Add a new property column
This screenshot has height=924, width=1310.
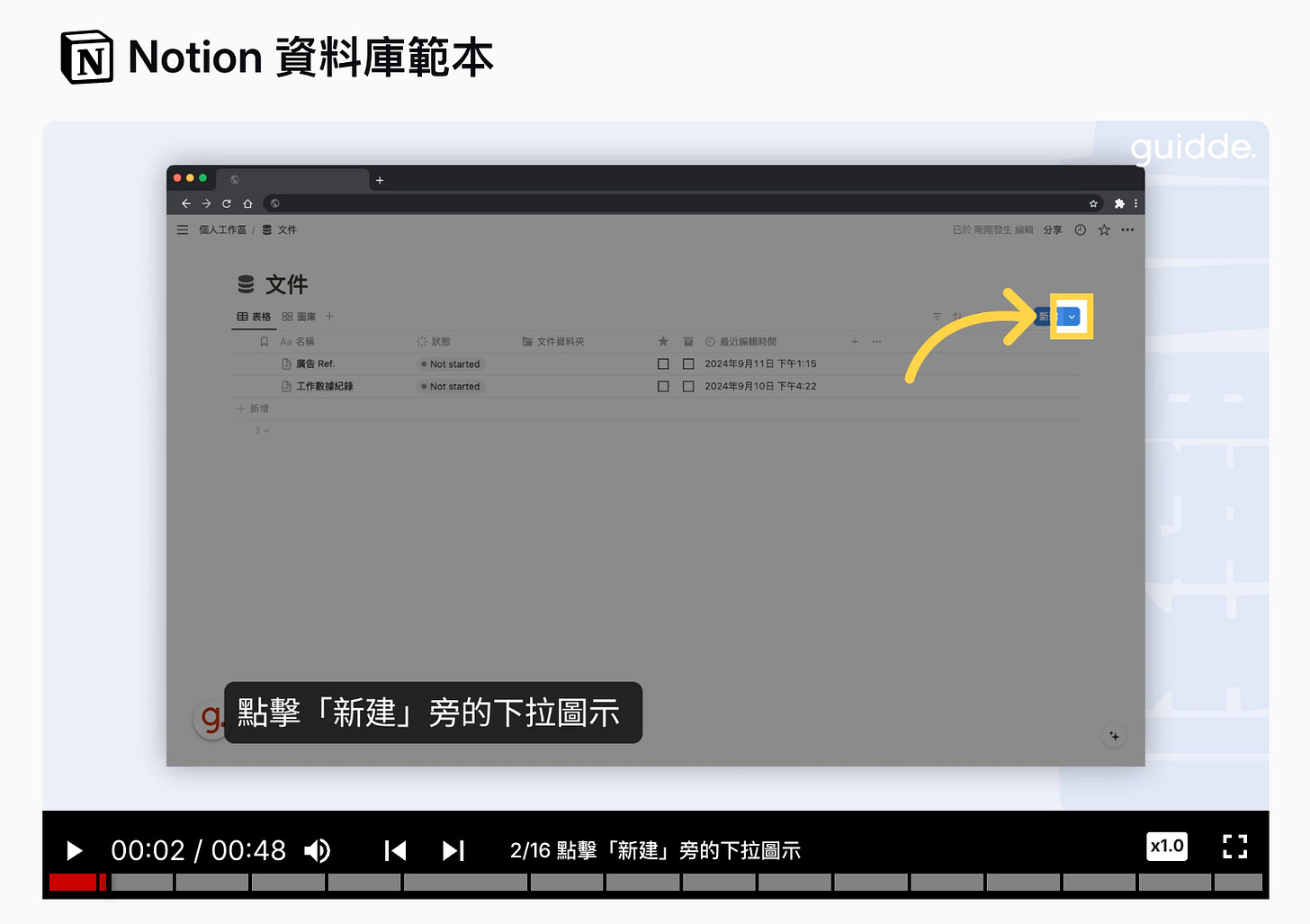click(x=855, y=342)
